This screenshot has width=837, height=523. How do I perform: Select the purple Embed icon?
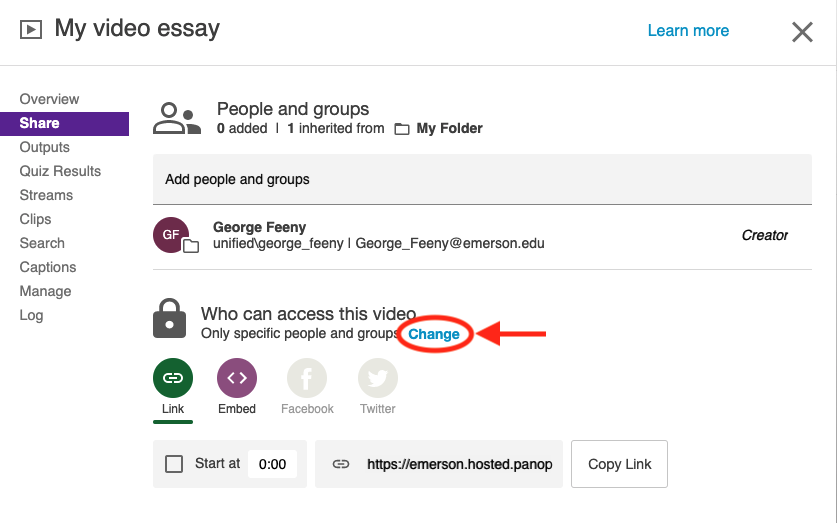tap(237, 378)
